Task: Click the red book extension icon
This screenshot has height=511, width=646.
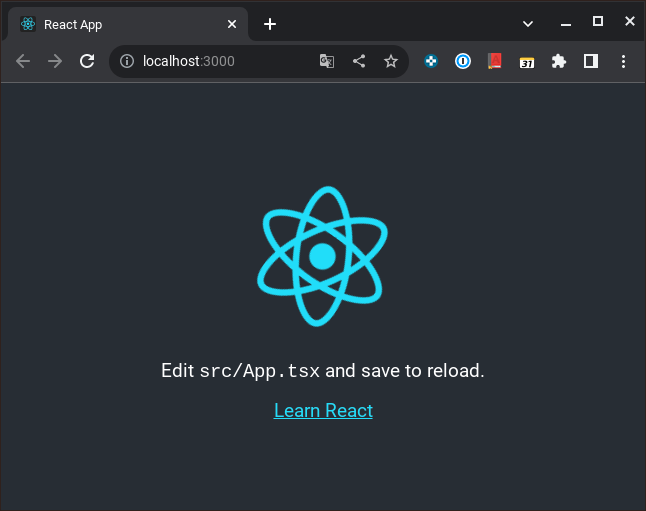Action: pyautogui.click(x=494, y=61)
